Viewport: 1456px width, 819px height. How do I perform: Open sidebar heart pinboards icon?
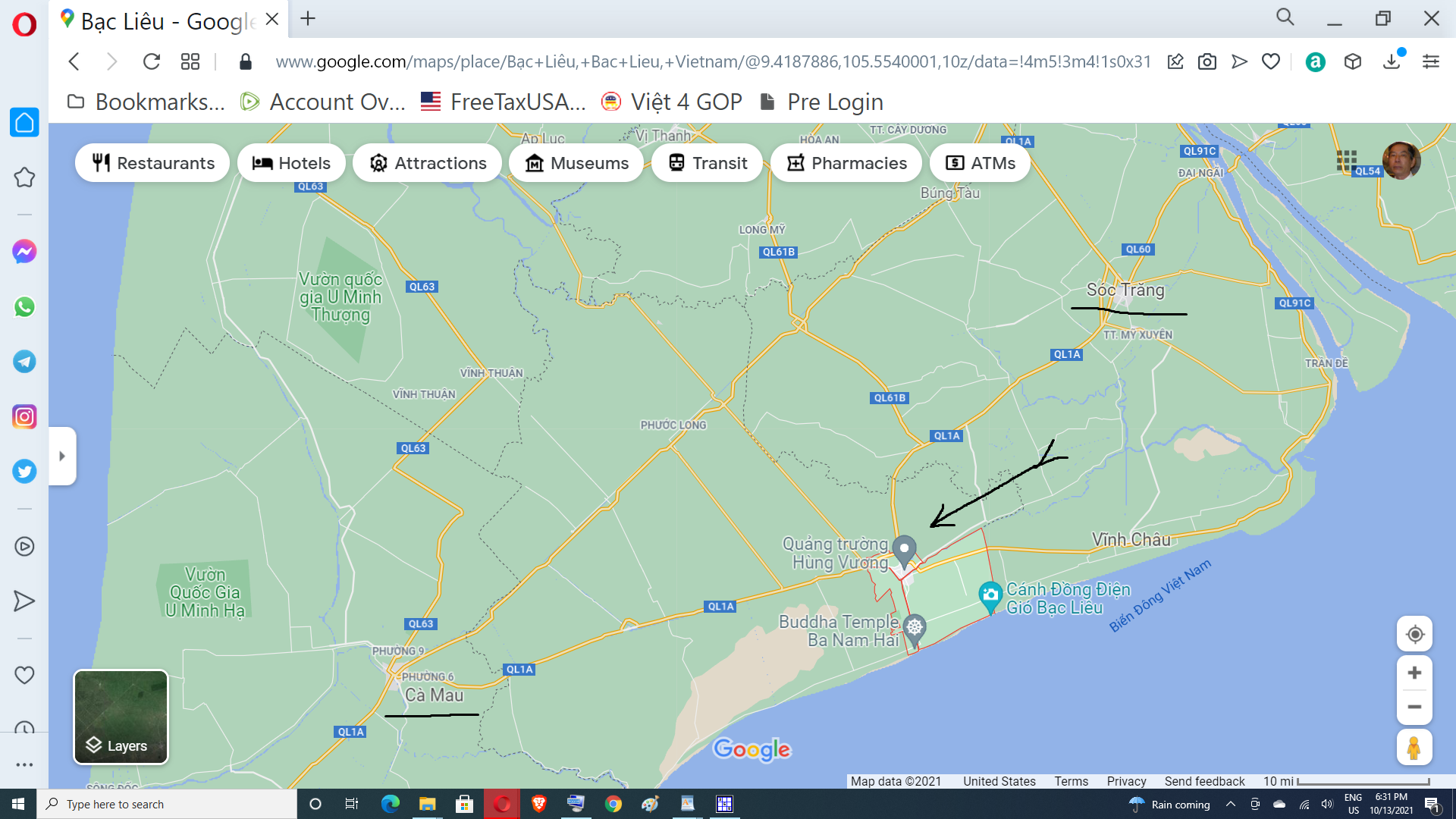coord(24,675)
